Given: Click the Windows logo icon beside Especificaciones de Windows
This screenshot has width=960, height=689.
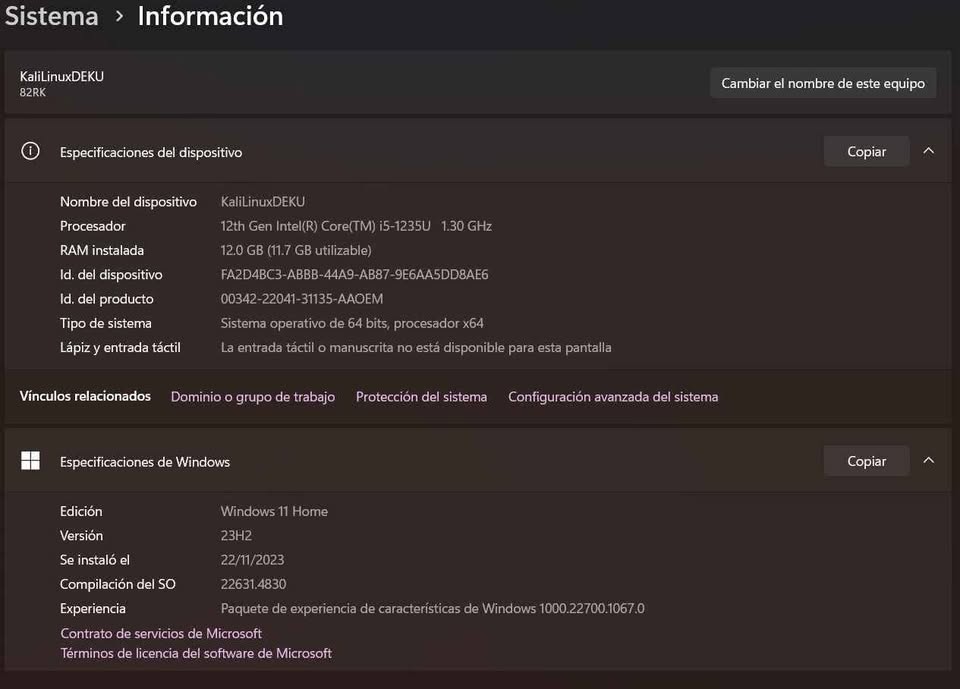Looking at the screenshot, I should pos(30,461).
